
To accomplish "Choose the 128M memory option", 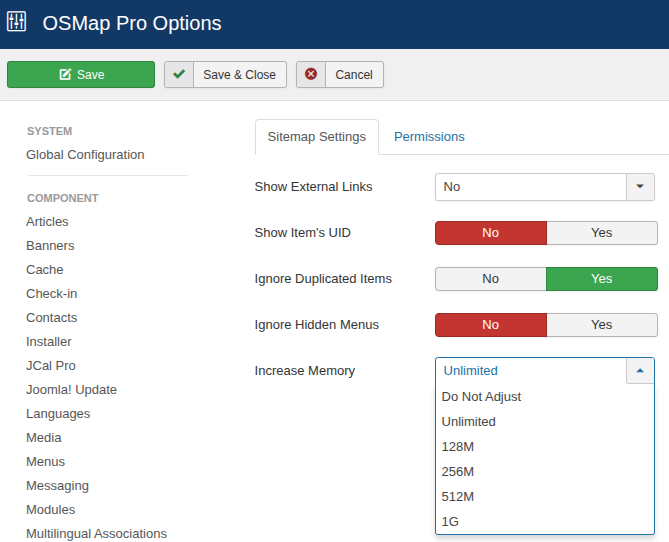I will click(545, 447).
